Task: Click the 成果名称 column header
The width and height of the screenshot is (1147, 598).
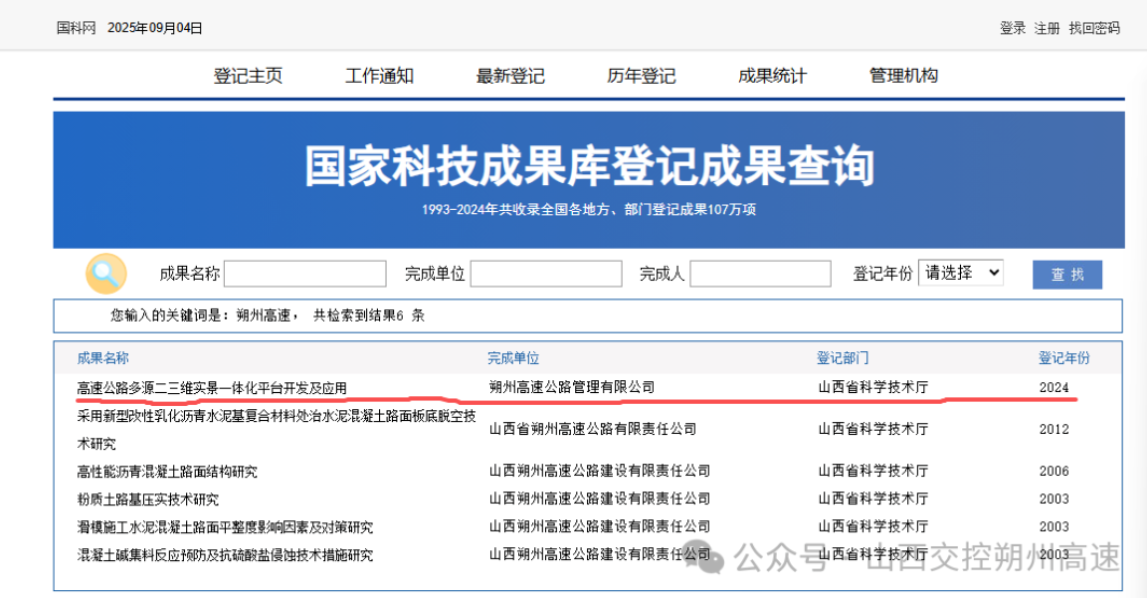Action: [x=103, y=358]
